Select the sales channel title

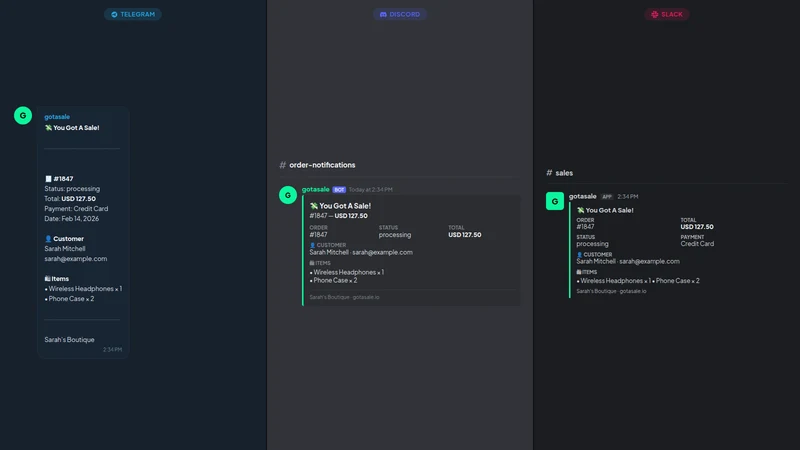(x=564, y=173)
